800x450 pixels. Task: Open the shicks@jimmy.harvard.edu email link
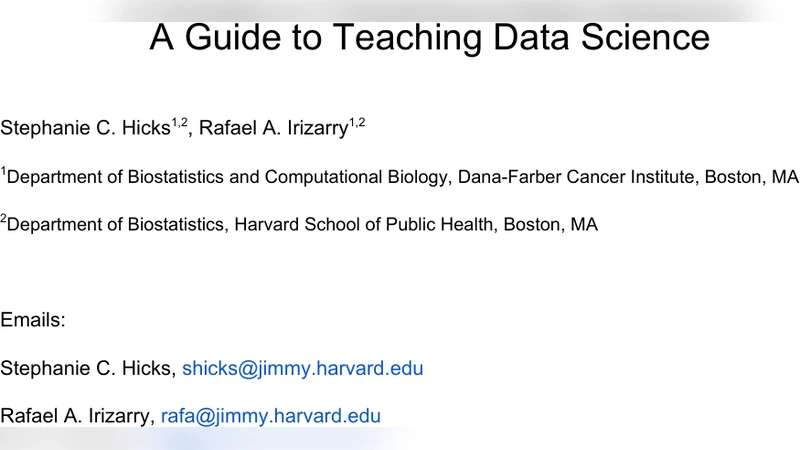[302, 369]
